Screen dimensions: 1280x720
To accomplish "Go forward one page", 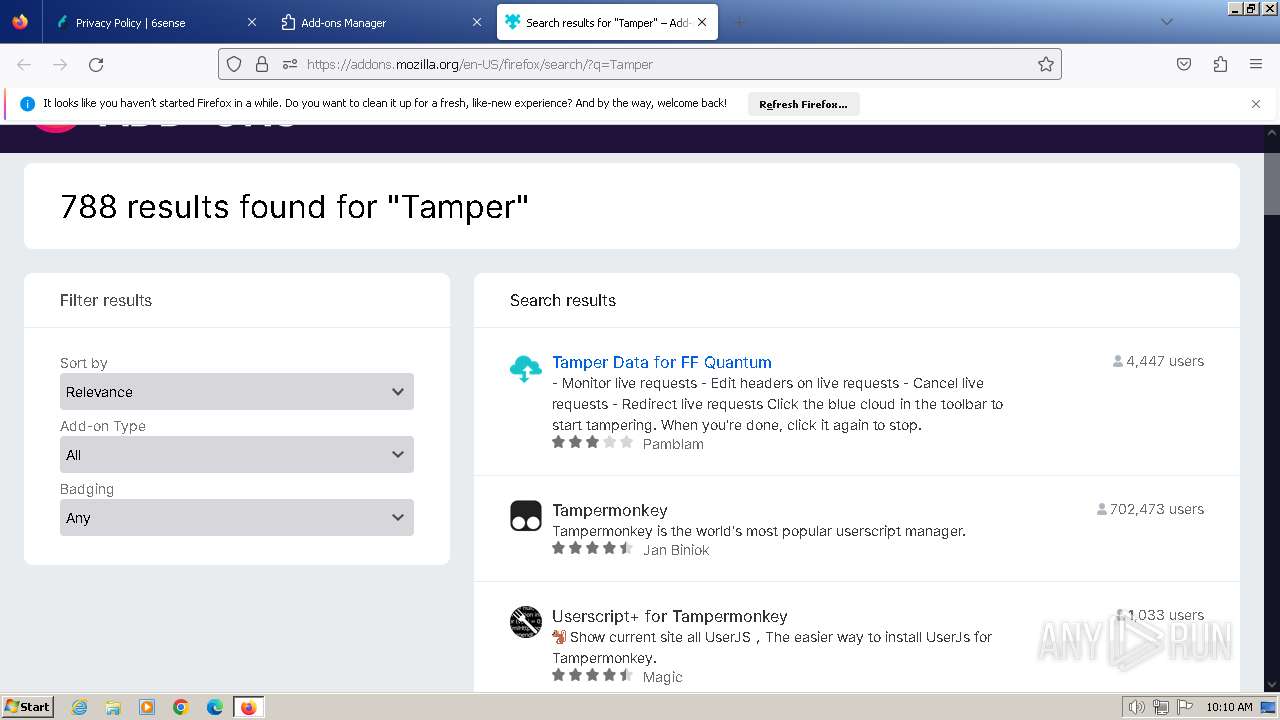I will tap(60, 64).
